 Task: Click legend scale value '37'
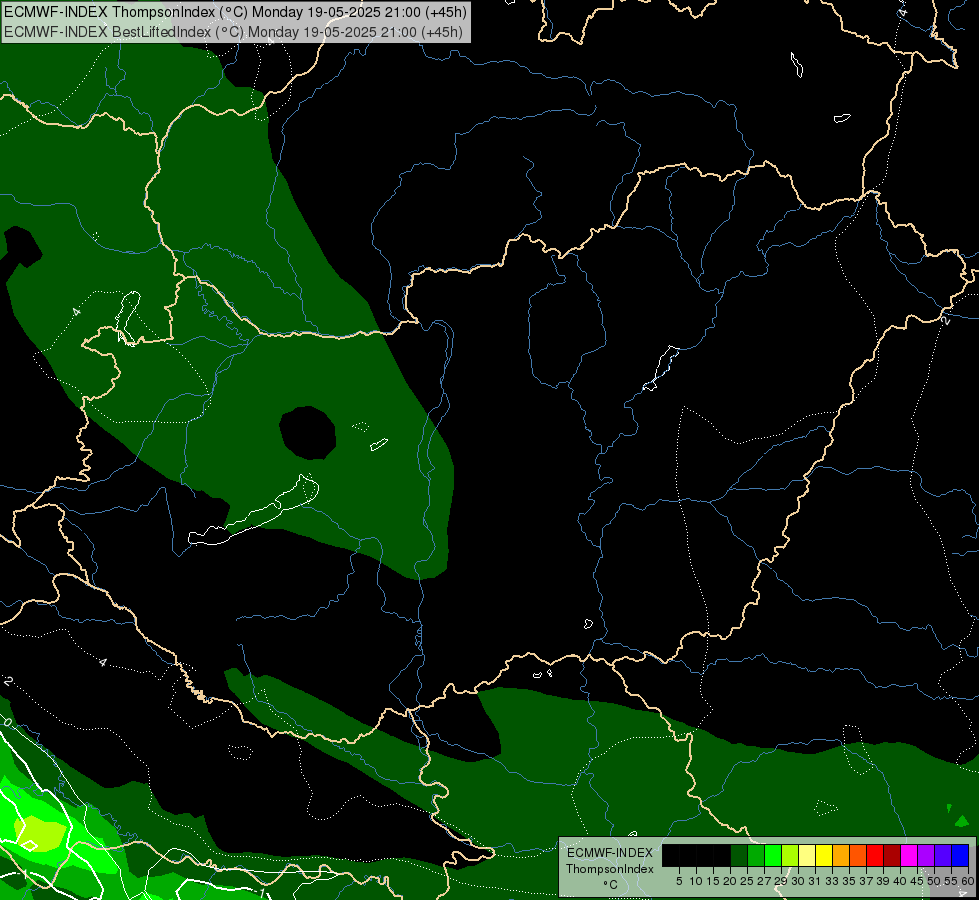[x=866, y=881]
